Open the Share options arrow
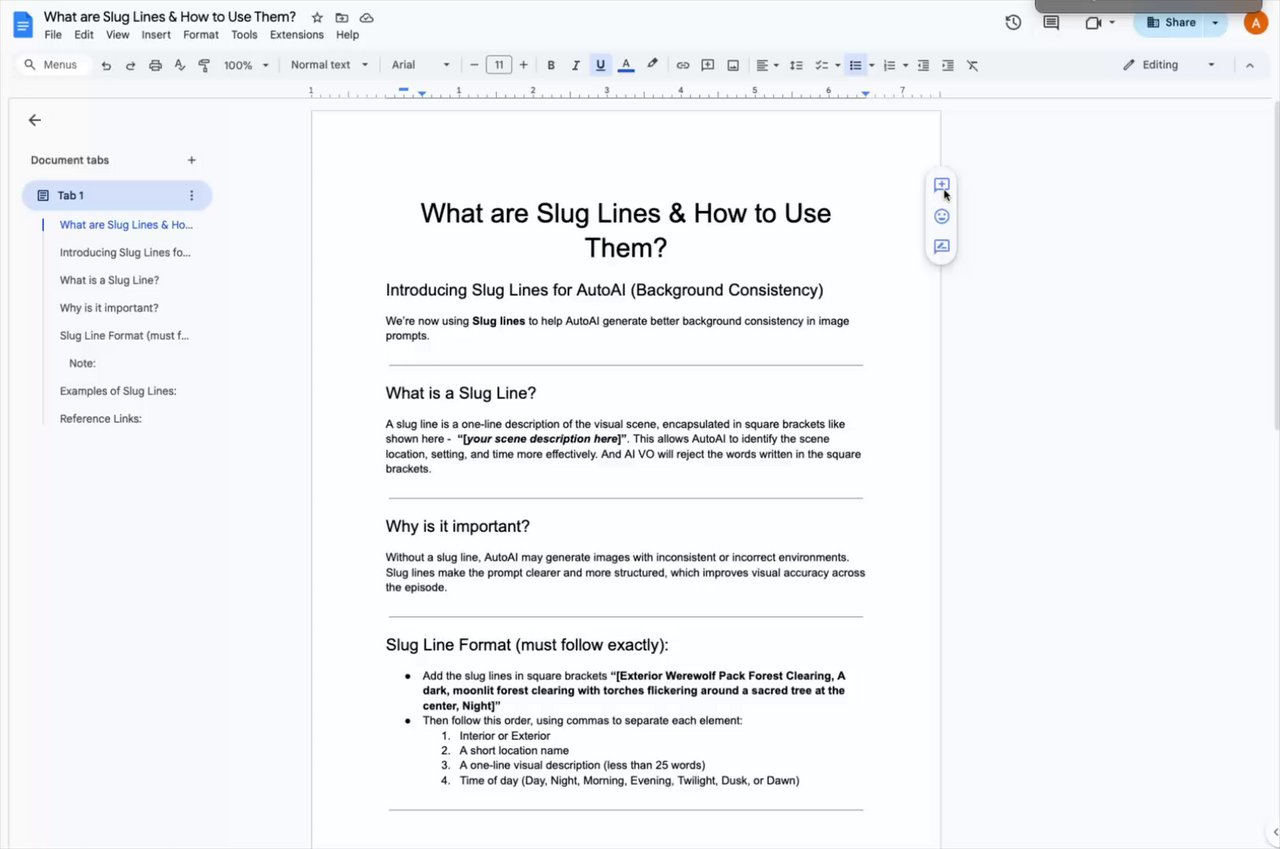 [1216, 22]
